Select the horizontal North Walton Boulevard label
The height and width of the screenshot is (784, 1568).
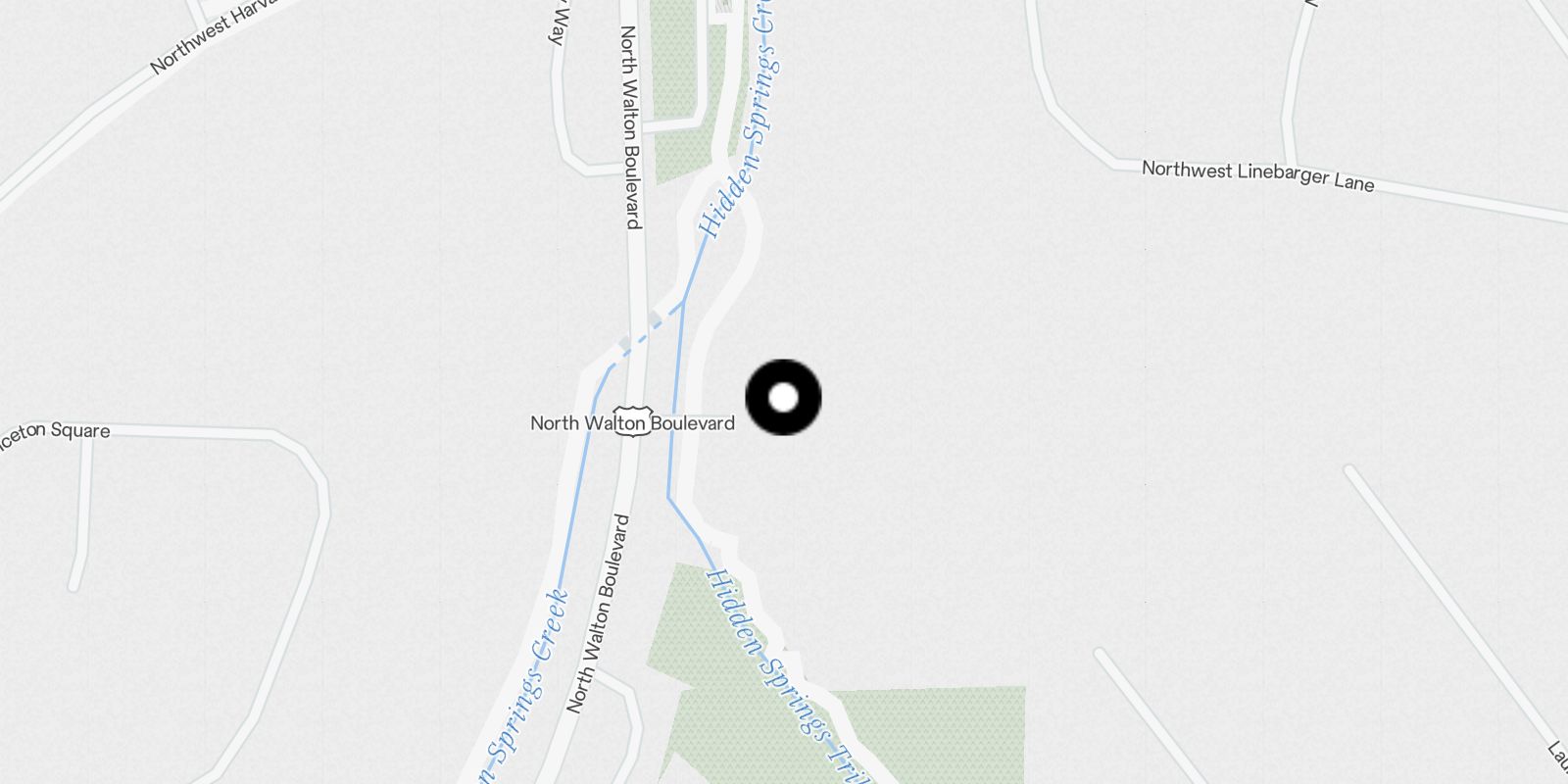point(632,423)
